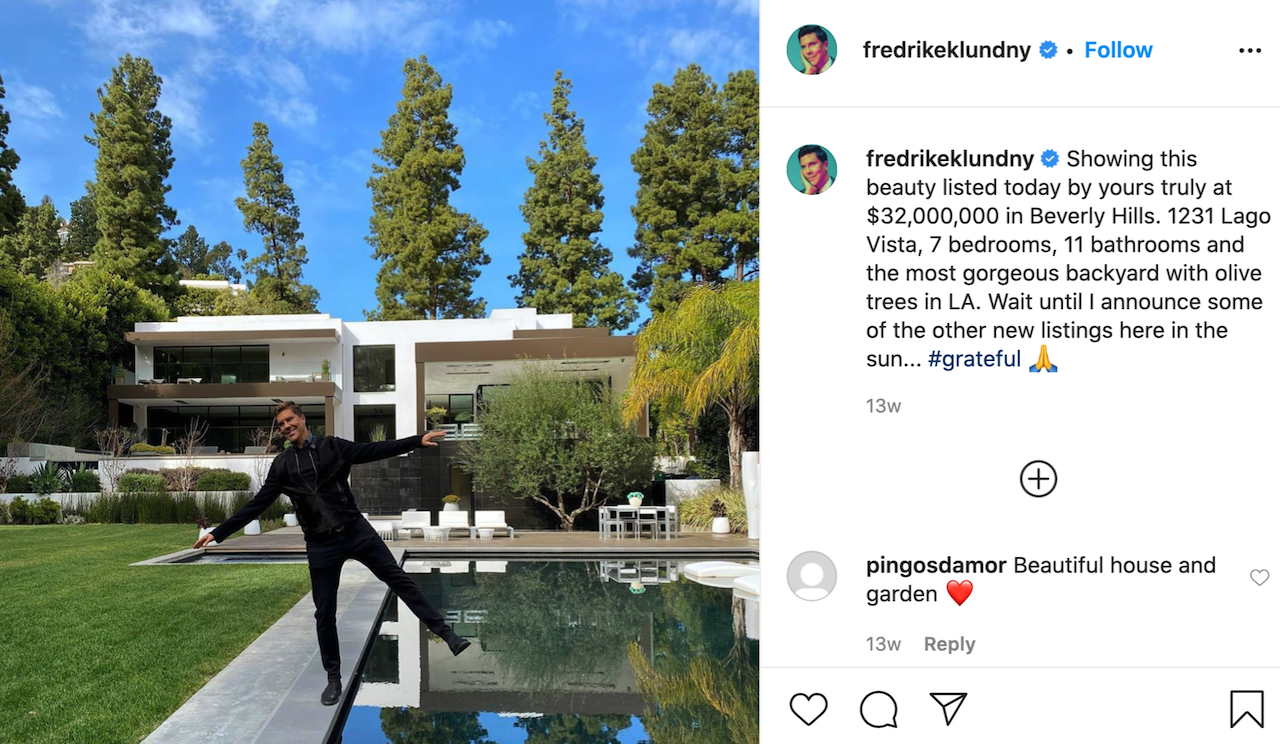Follow fredrikeklundny
Viewport: 1280px width, 744px height.
point(1118,50)
